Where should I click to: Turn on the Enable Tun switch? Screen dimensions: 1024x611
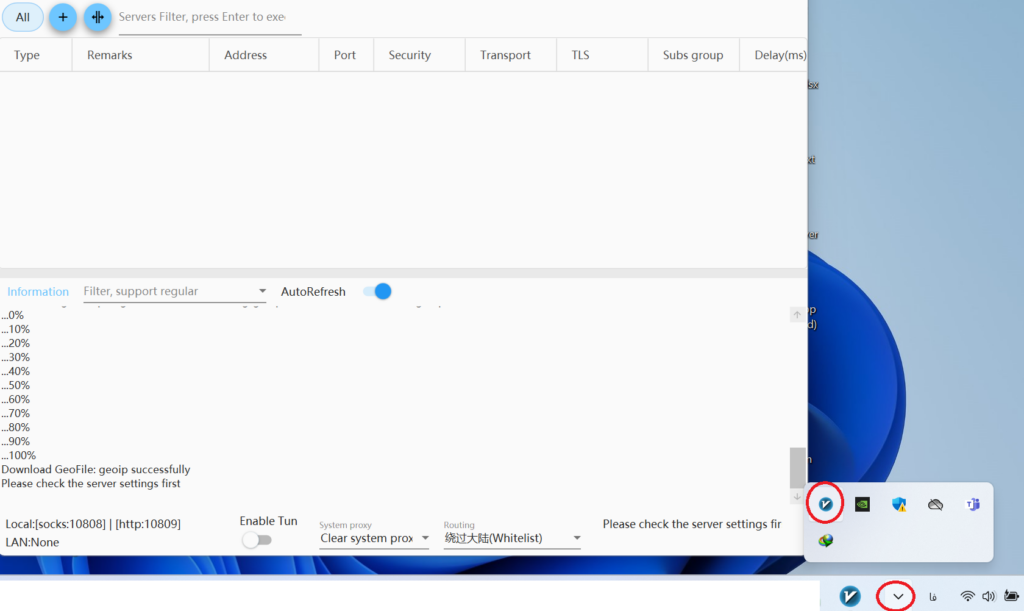[257, 540]
